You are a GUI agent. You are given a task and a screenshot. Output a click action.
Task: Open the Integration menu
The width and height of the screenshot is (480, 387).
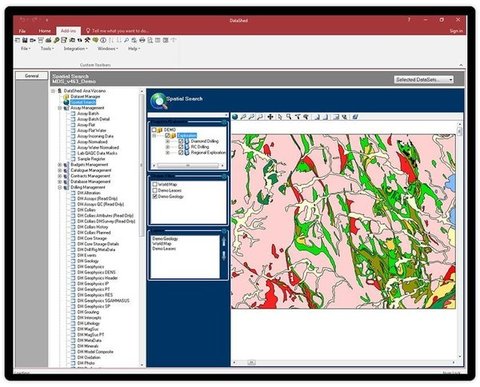[x=75, y=49]
